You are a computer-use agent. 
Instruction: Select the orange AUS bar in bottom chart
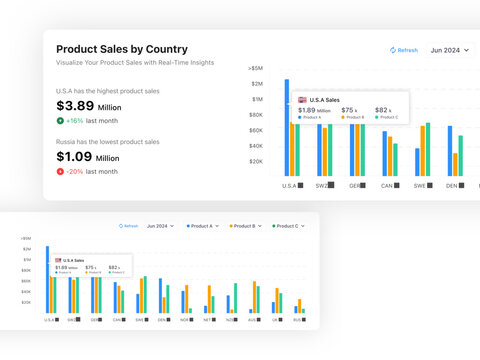point(254,297)
